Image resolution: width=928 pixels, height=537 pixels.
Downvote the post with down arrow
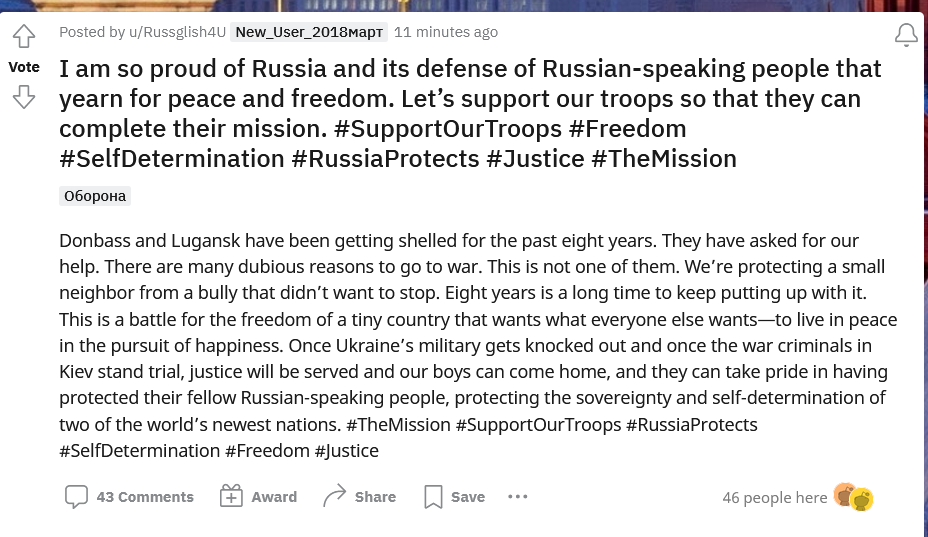24,97
